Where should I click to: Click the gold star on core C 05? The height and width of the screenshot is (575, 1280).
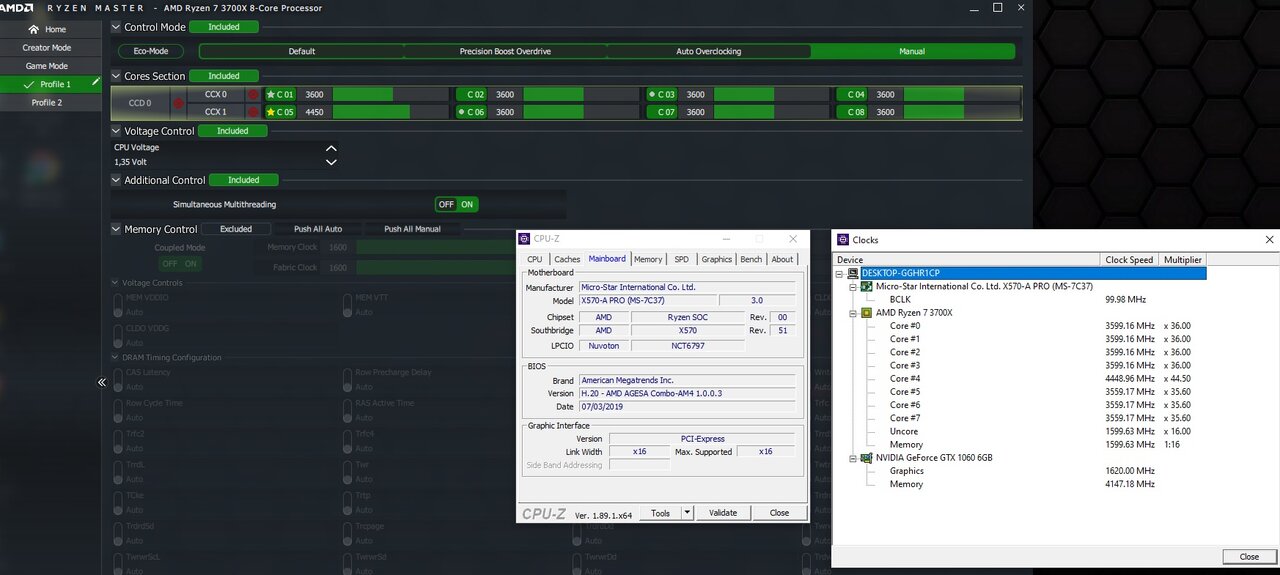tap(271, 112)
